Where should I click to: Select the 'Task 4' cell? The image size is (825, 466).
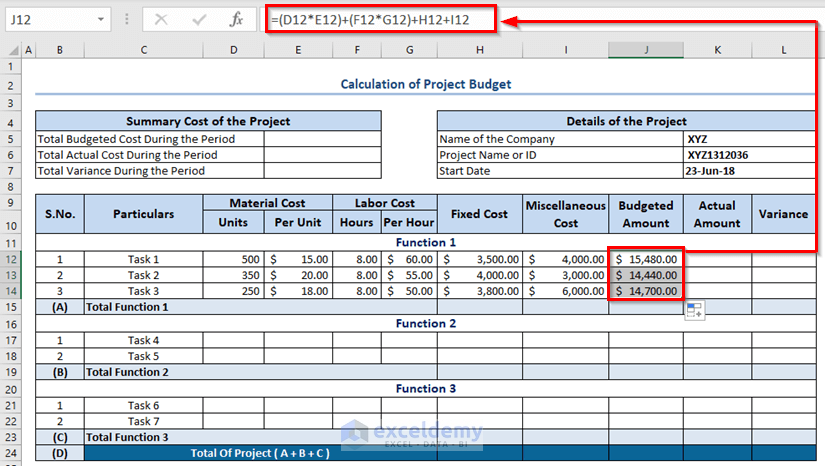click(144, 340)
